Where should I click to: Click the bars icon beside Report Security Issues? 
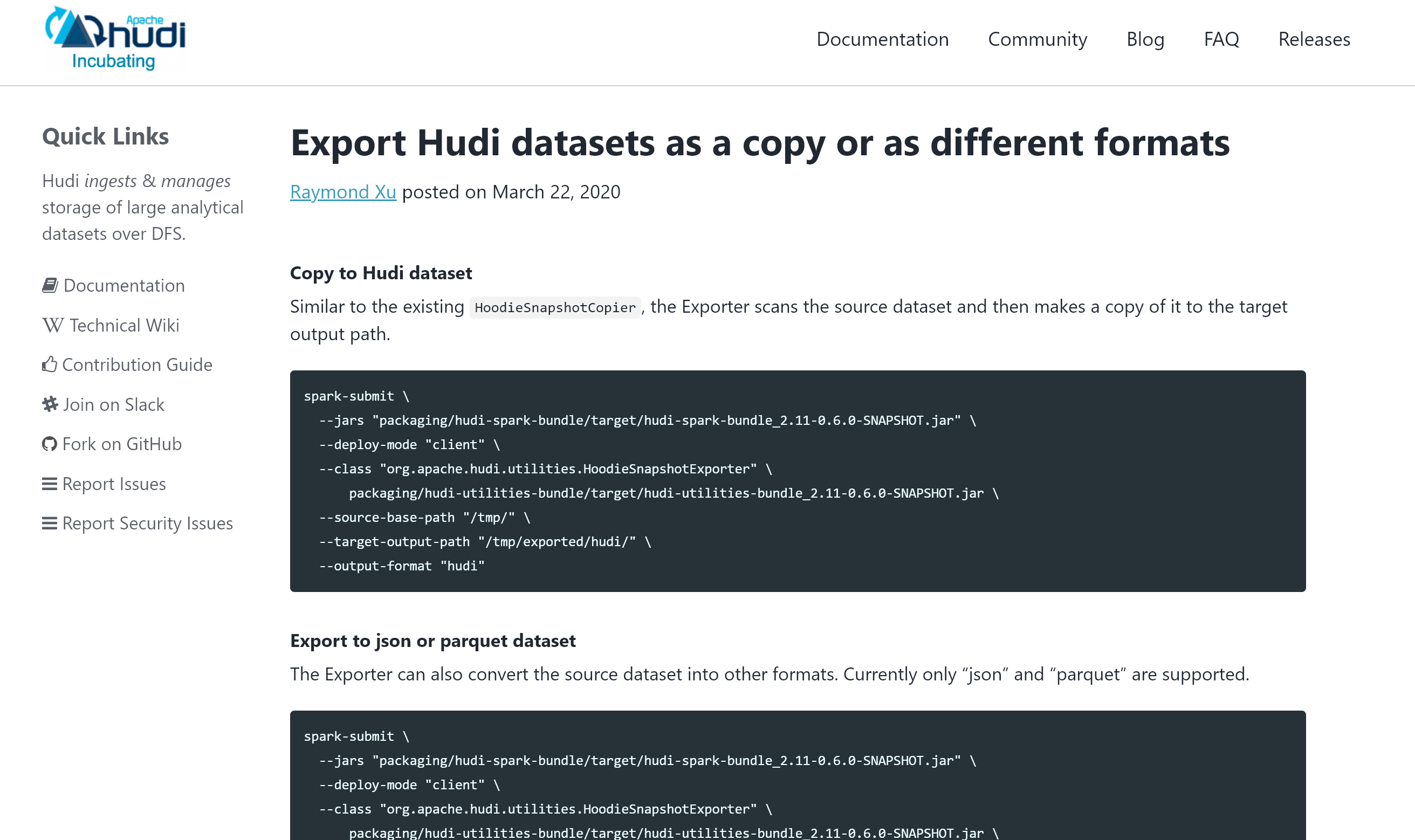pos(50,524)
